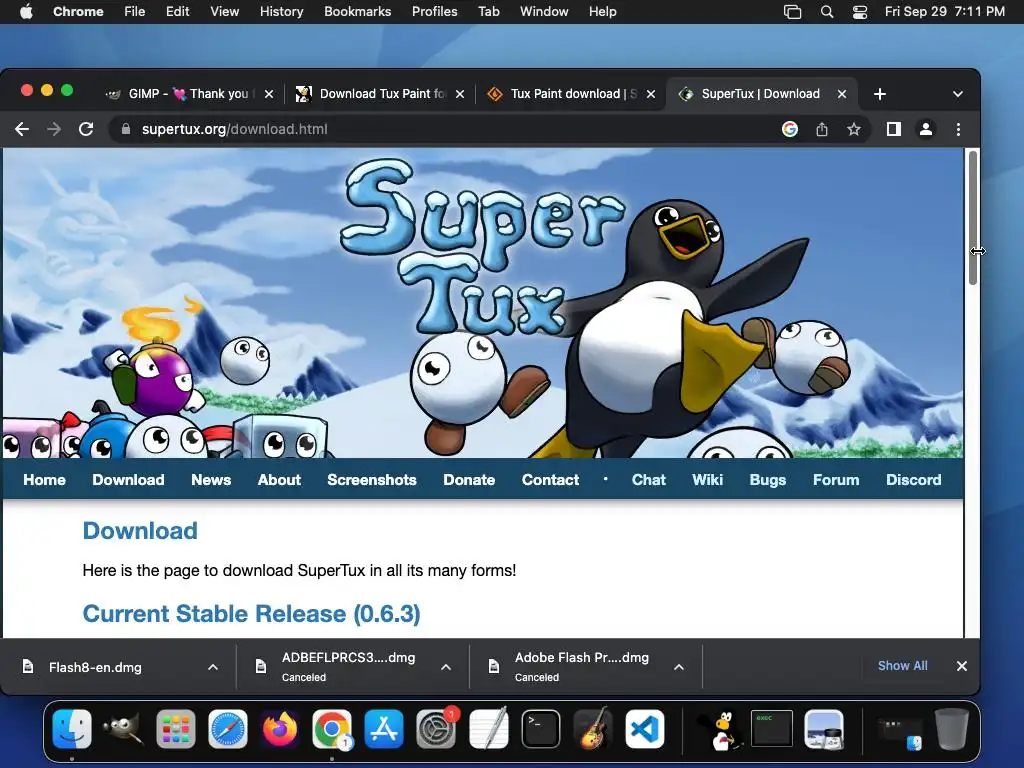The image size is (1024, 768).
Task: Open System Settings from the Dock
Action: 436,729
